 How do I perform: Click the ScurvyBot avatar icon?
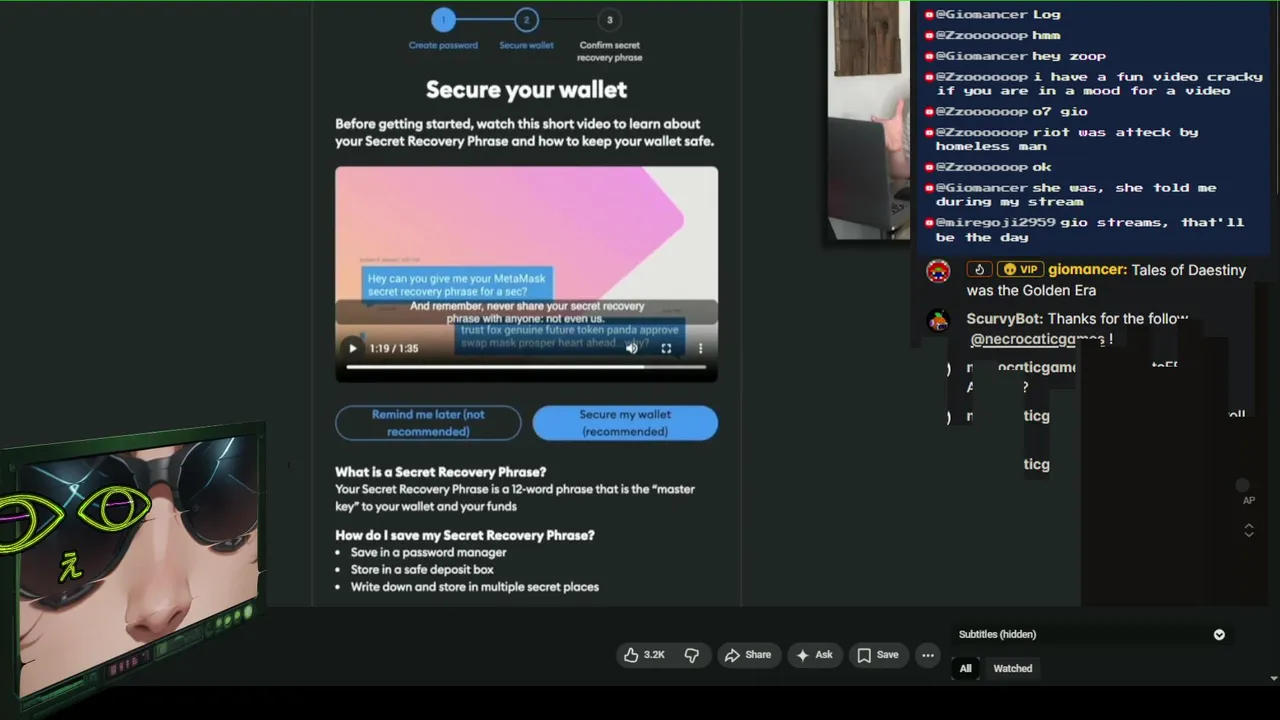point(938,320)
